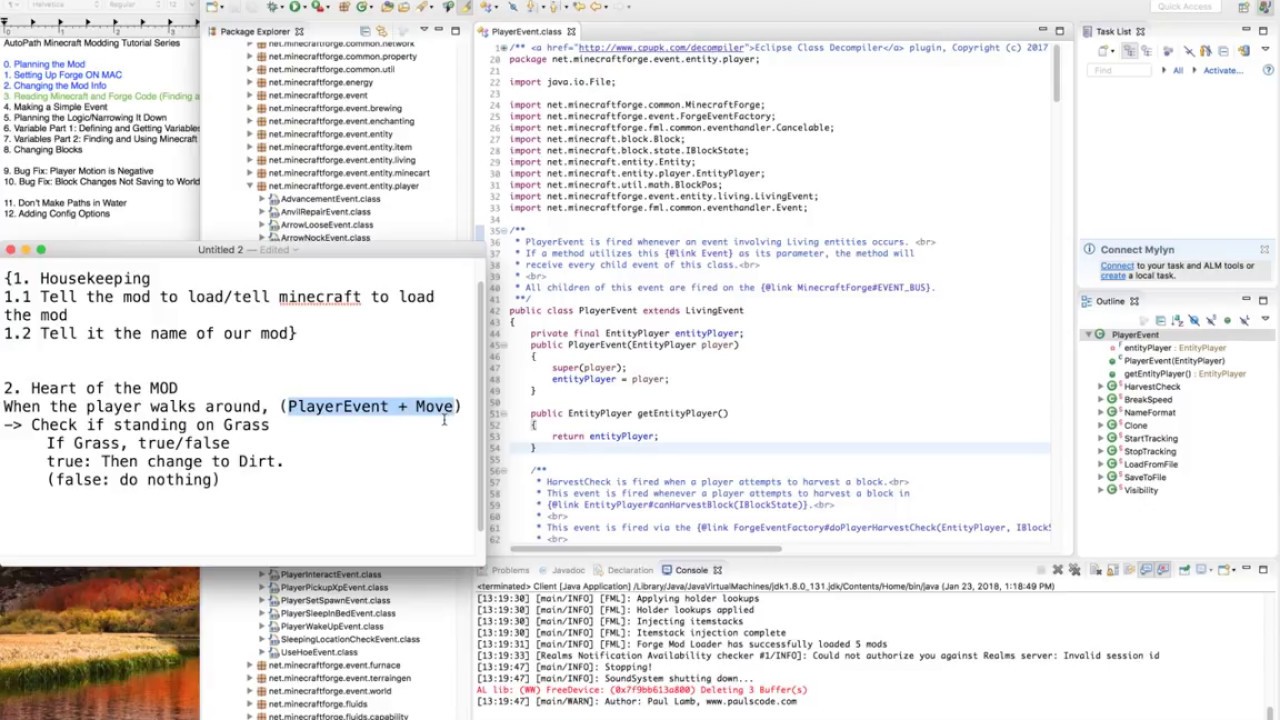The width and height of the screenshot is (1280, 720).
Task: Toggle Mark Occurrences highlighter in main toolbar
Action: click(x=466, y=7)
